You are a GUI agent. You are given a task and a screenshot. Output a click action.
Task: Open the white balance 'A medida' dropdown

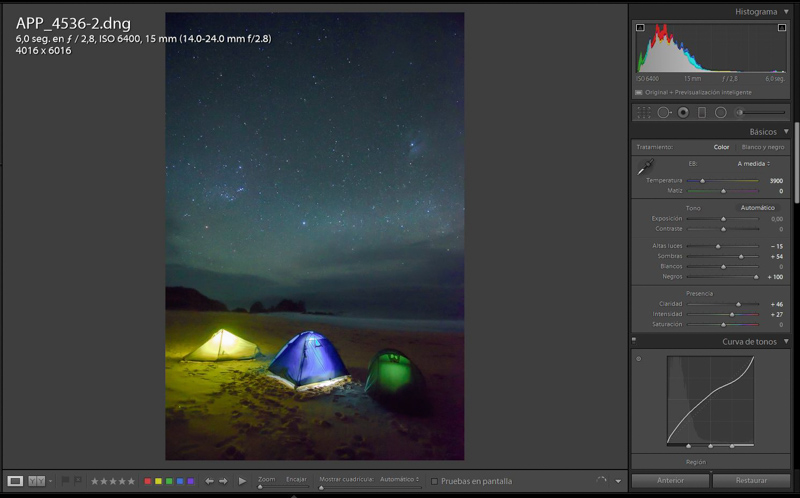[x=753, y=163]
